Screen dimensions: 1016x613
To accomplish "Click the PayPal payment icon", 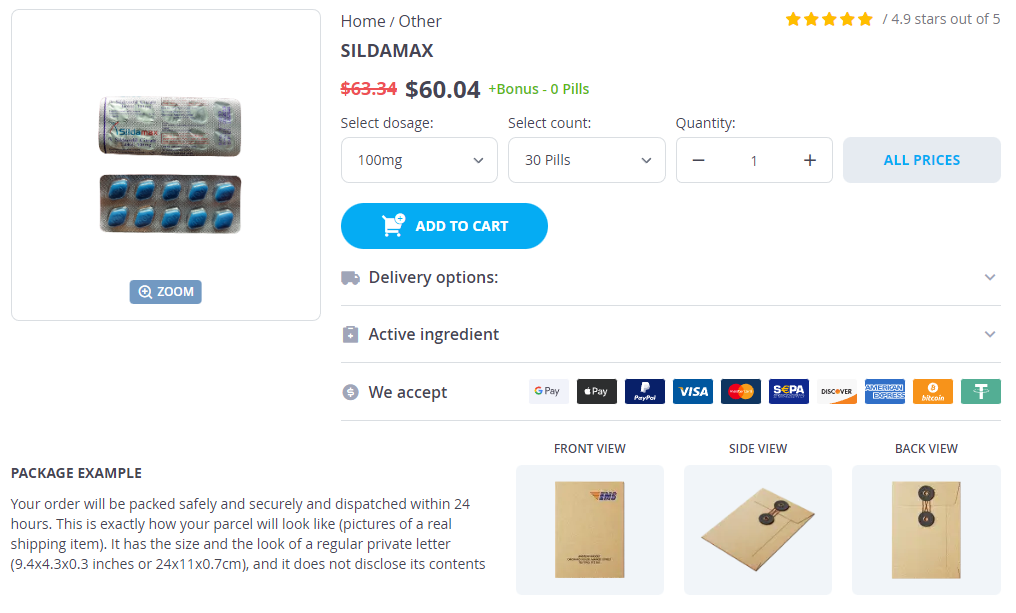I will [645, 392].
